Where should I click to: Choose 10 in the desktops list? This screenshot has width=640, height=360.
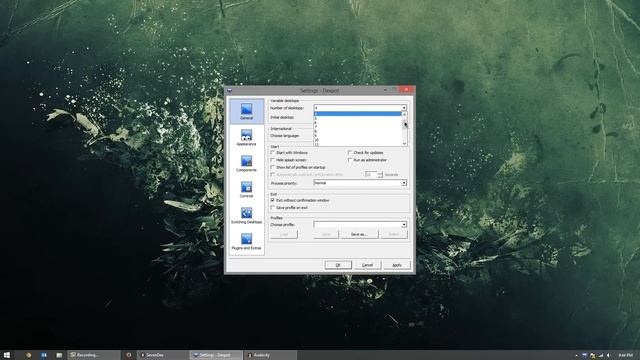358,140
